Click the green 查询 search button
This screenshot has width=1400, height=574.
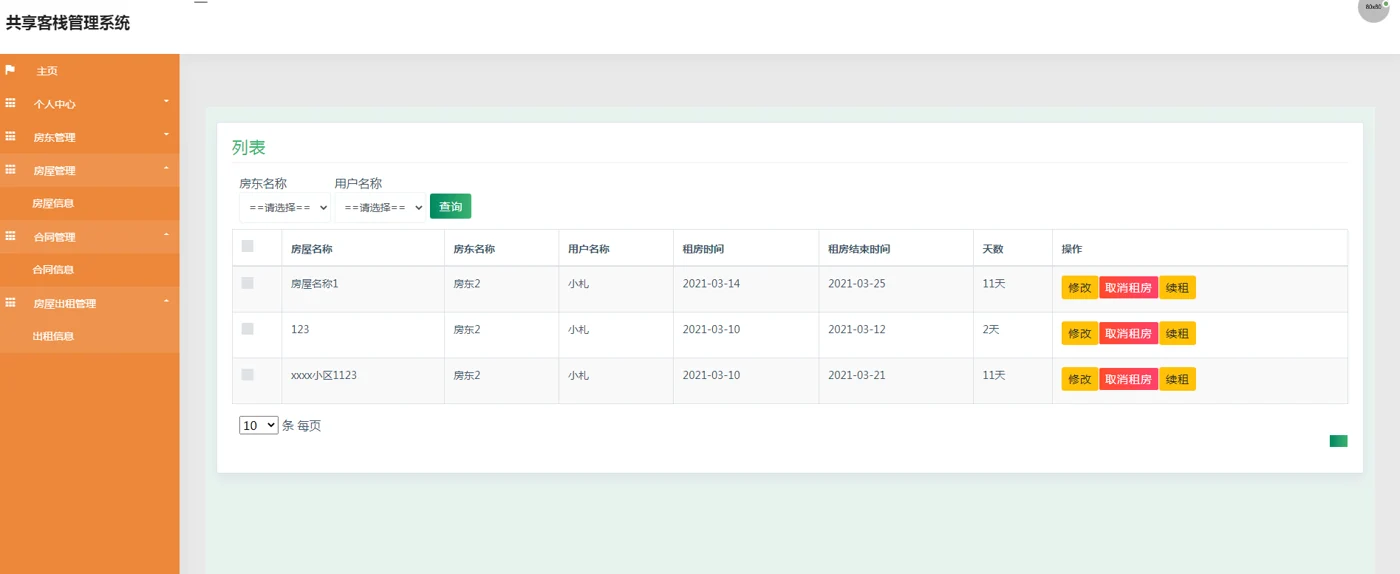pos(450,206)
